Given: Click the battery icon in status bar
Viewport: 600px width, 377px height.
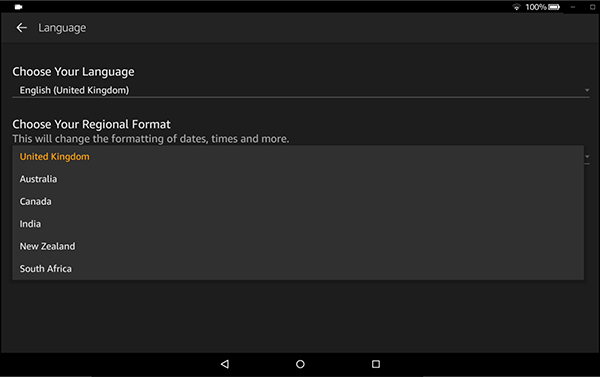Looking at the screenshot, I should [554, 7].
